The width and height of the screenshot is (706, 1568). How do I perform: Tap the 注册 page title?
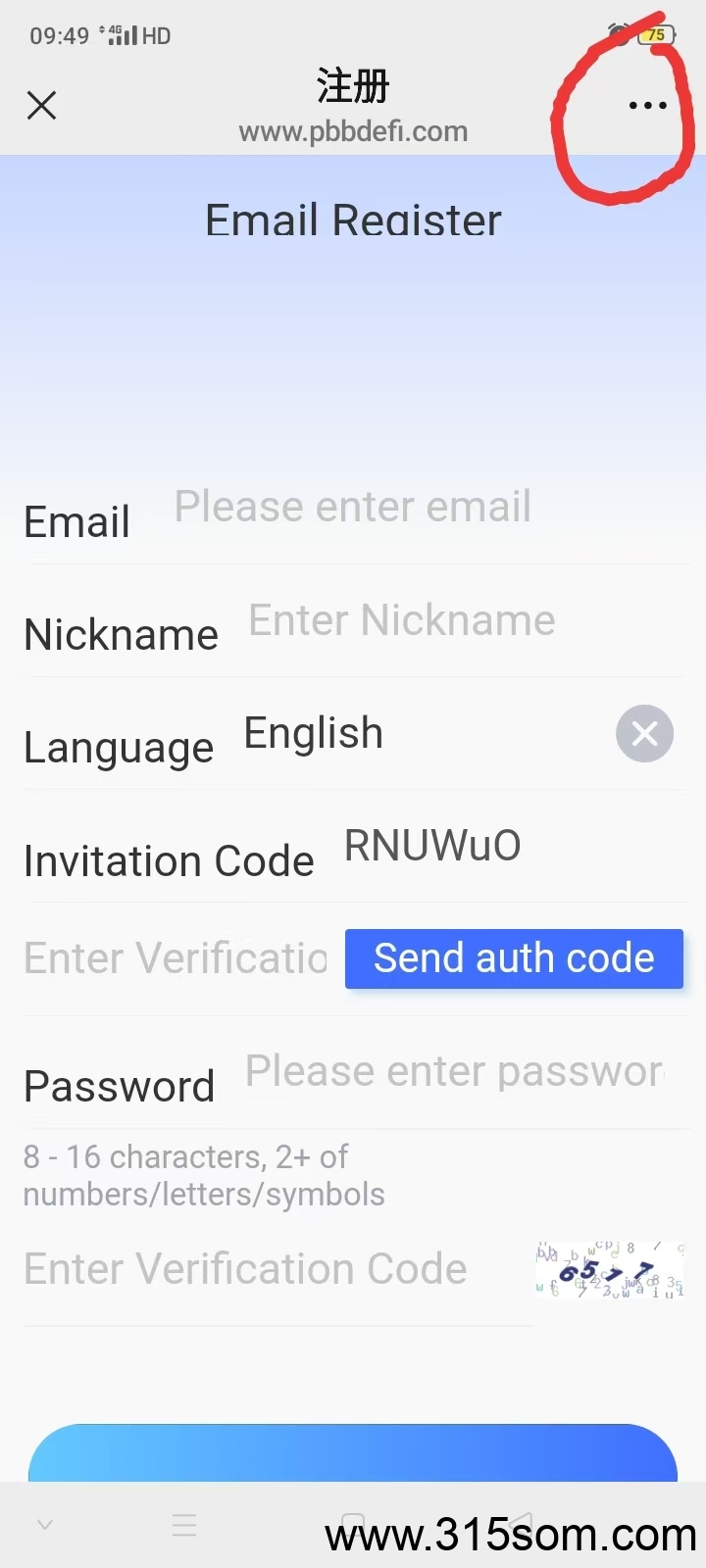click(353, 86)
